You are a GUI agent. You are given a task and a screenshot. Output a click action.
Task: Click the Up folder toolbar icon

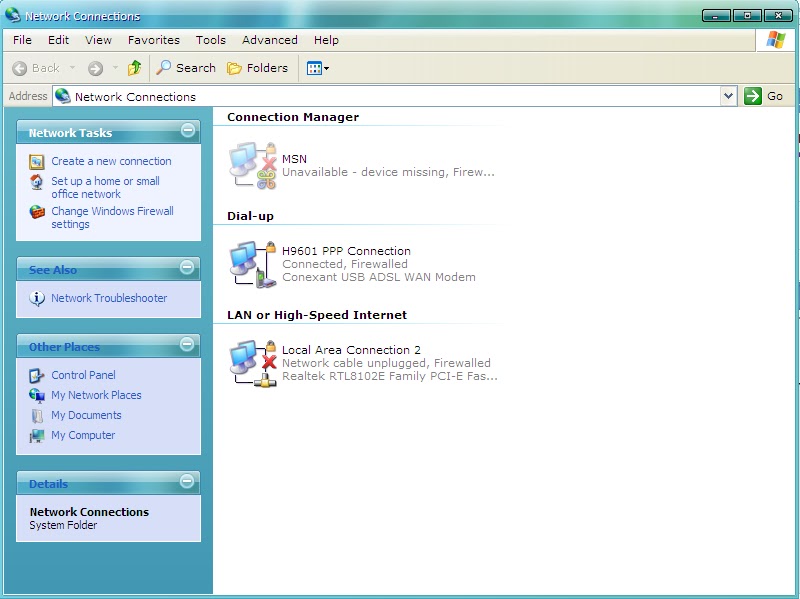134,68
